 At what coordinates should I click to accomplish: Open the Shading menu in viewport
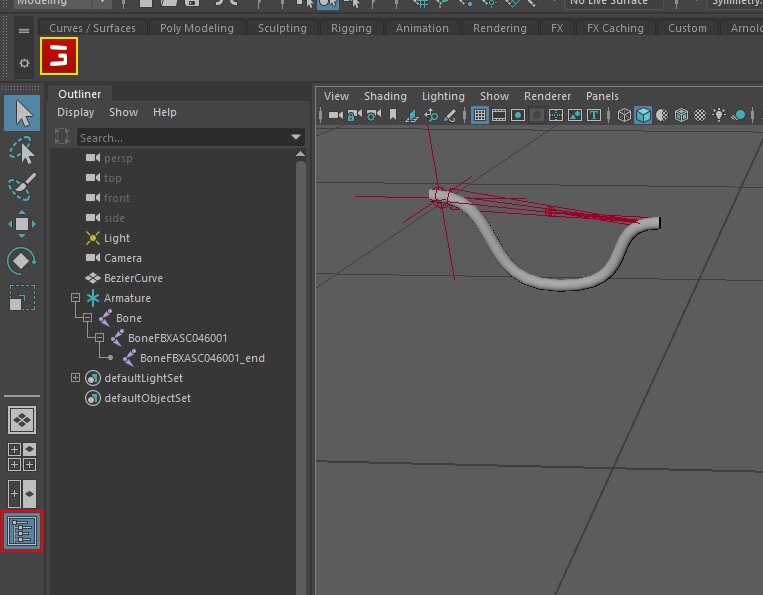385,96
